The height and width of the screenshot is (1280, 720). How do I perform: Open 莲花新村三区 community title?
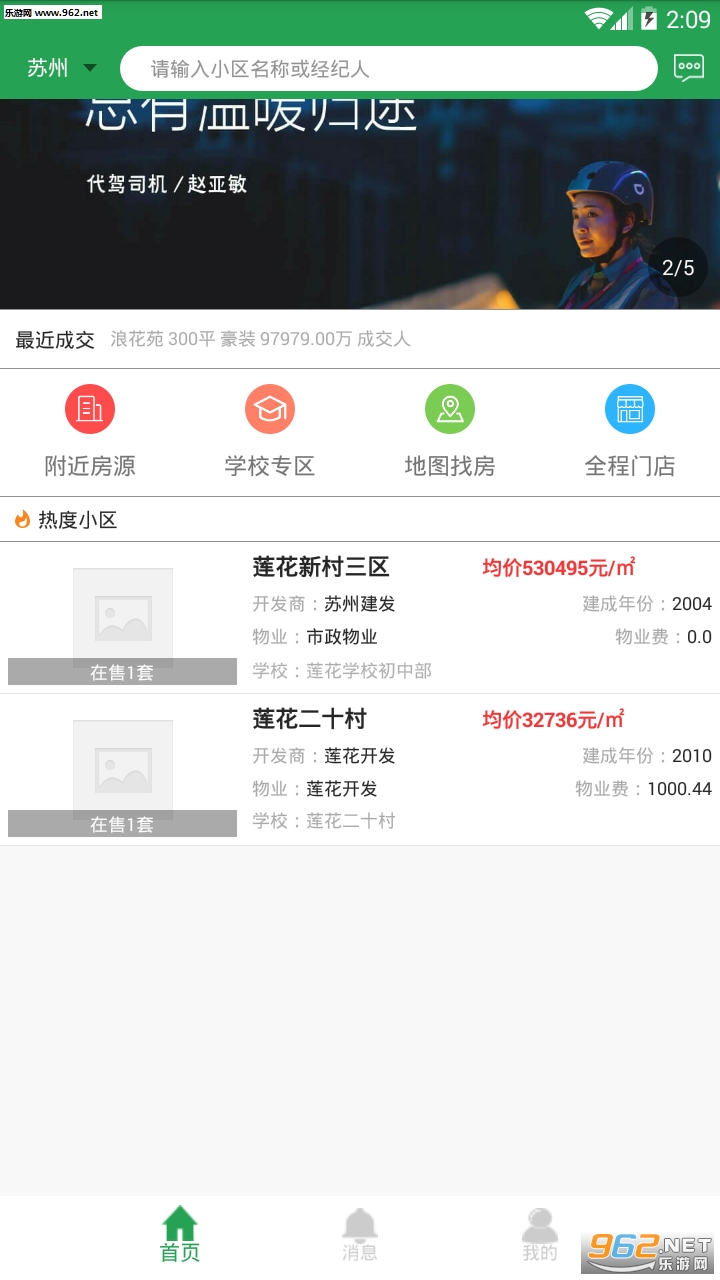point(321,567)
